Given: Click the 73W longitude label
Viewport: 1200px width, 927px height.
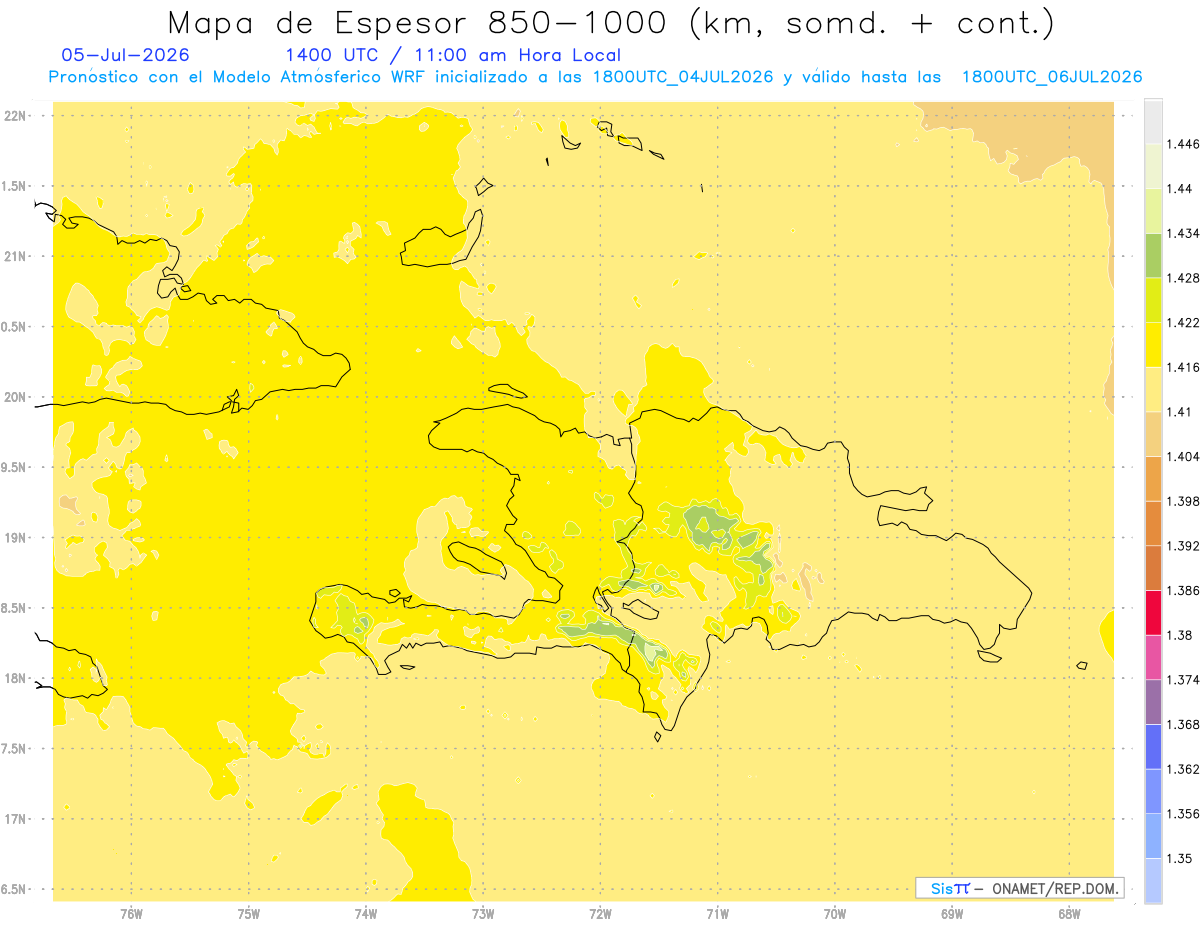Looking at the screenshot, I should click(x=483, y=915).
